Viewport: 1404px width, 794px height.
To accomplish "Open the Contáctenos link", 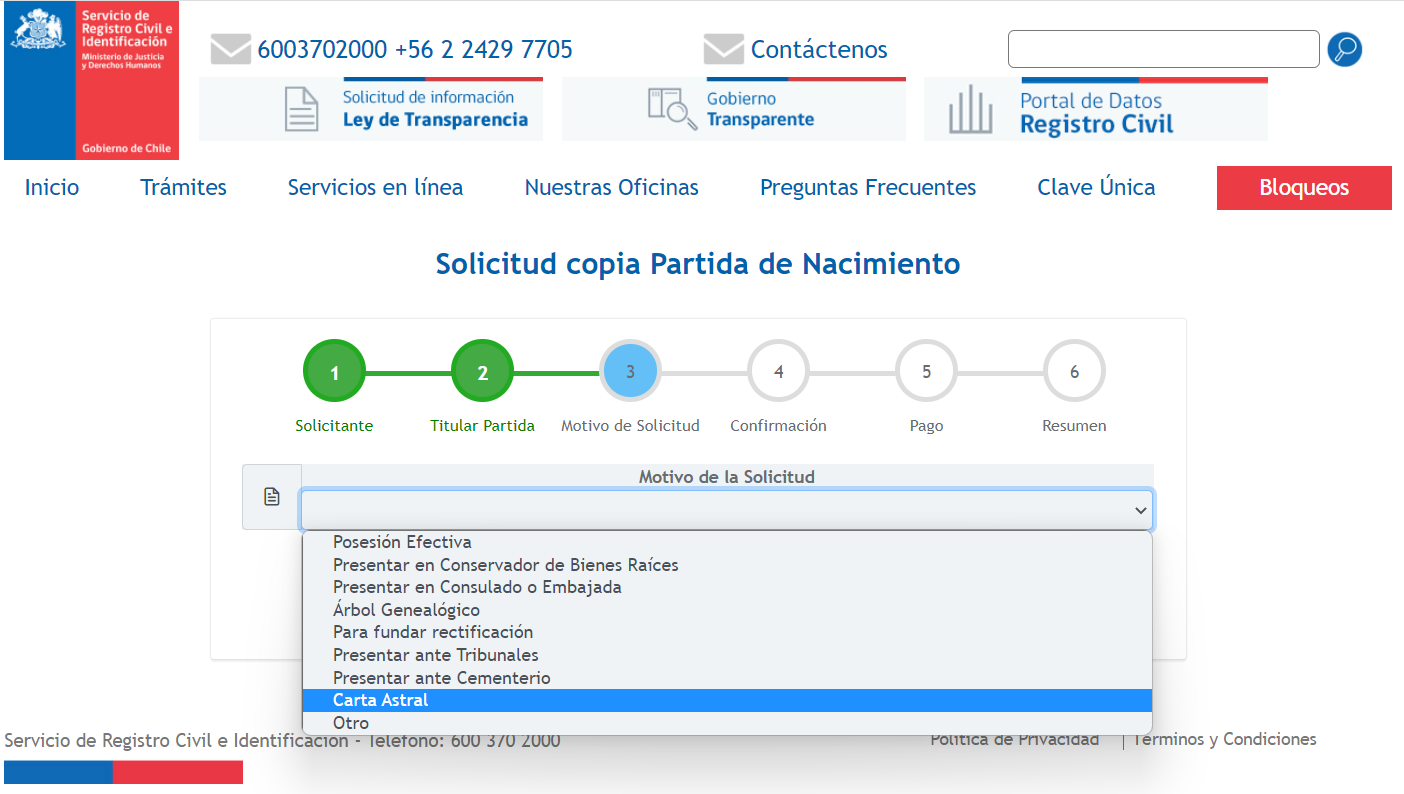I will (818, 49).
